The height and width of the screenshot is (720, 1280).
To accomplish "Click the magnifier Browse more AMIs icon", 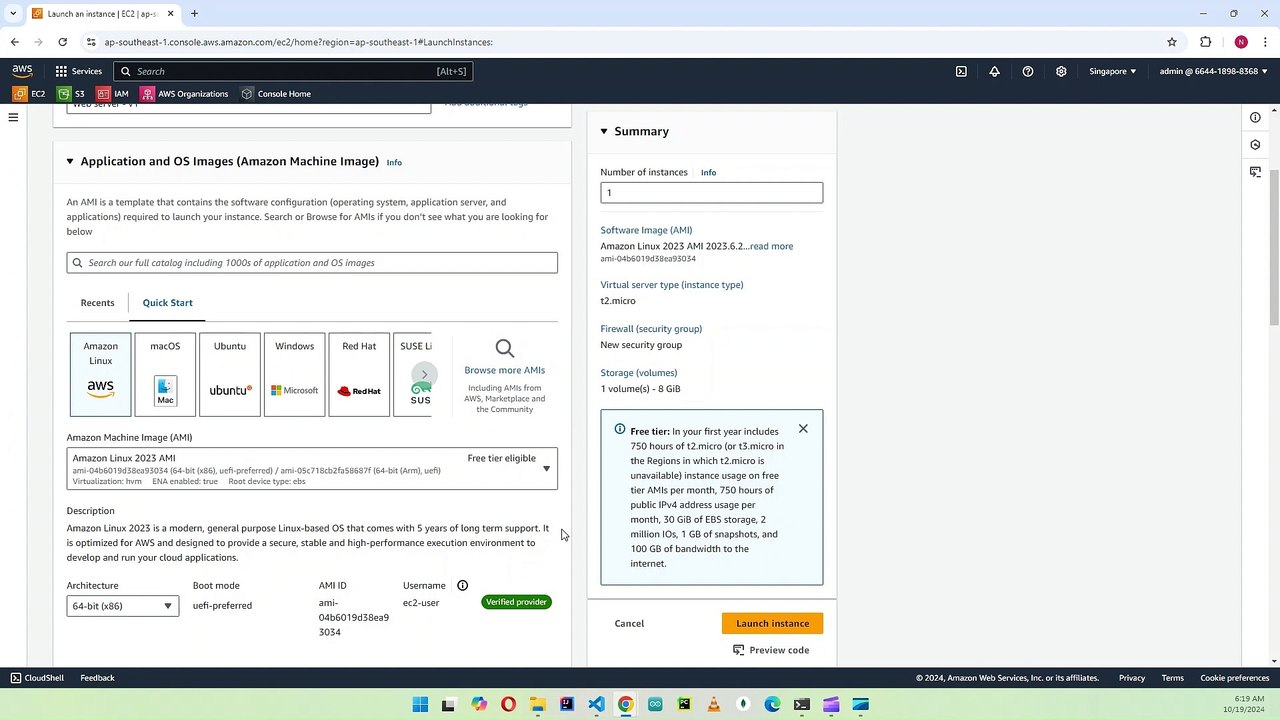I will click(x=505, y=348).
